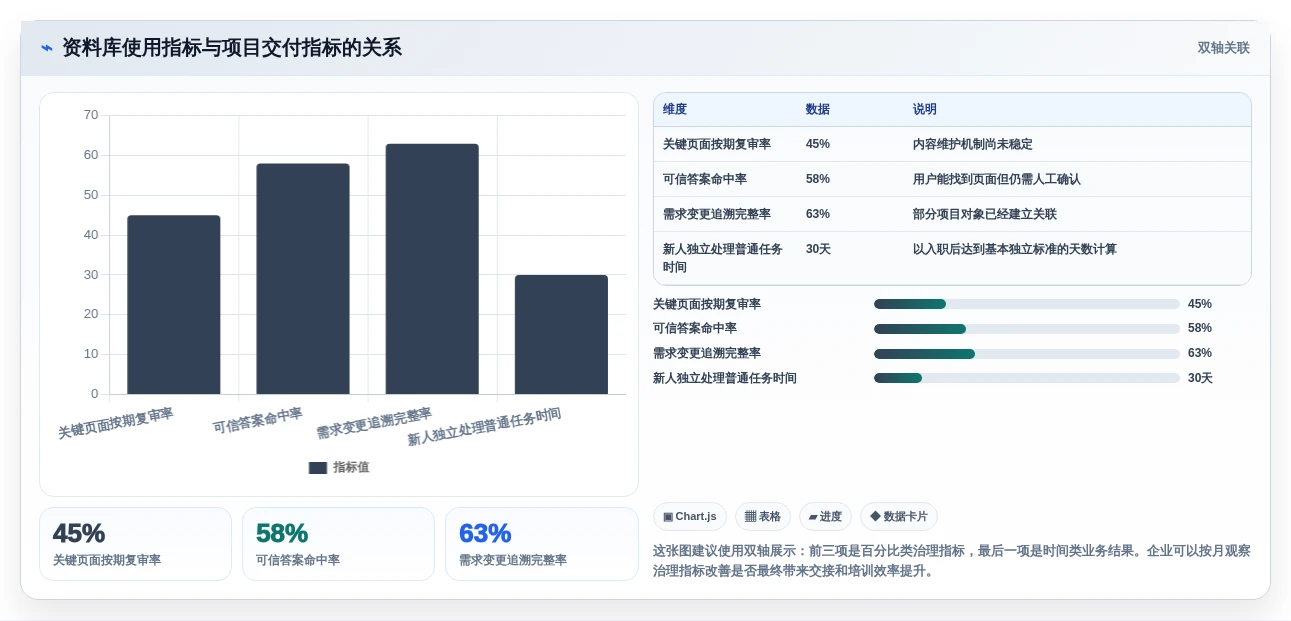Click the 新人独立处理普通任务时间 progress bar
The image size is (1291, 621).
click(x=1027, y=378)
